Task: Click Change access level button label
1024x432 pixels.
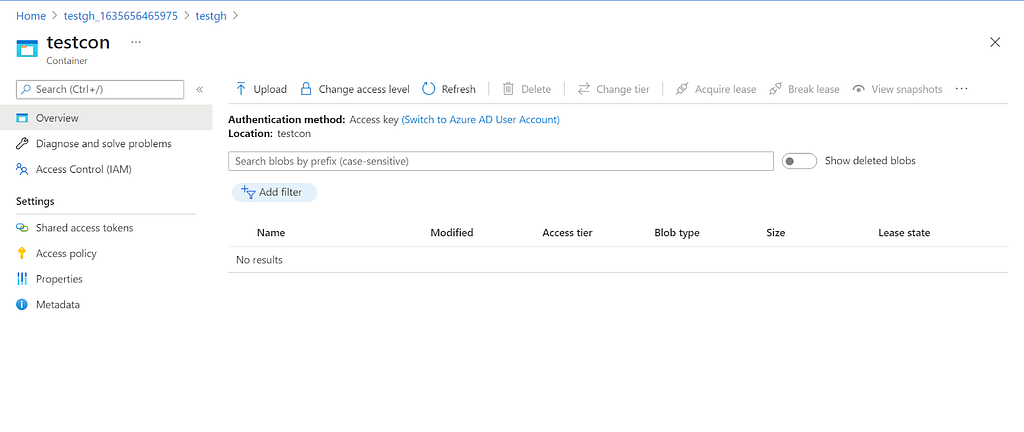Action: pyautogui.click(x=364, y=89)
